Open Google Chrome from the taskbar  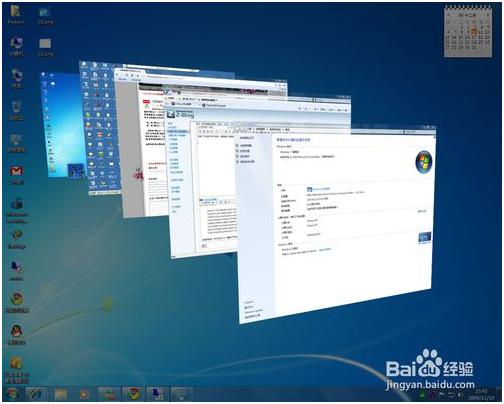(133, 394)
